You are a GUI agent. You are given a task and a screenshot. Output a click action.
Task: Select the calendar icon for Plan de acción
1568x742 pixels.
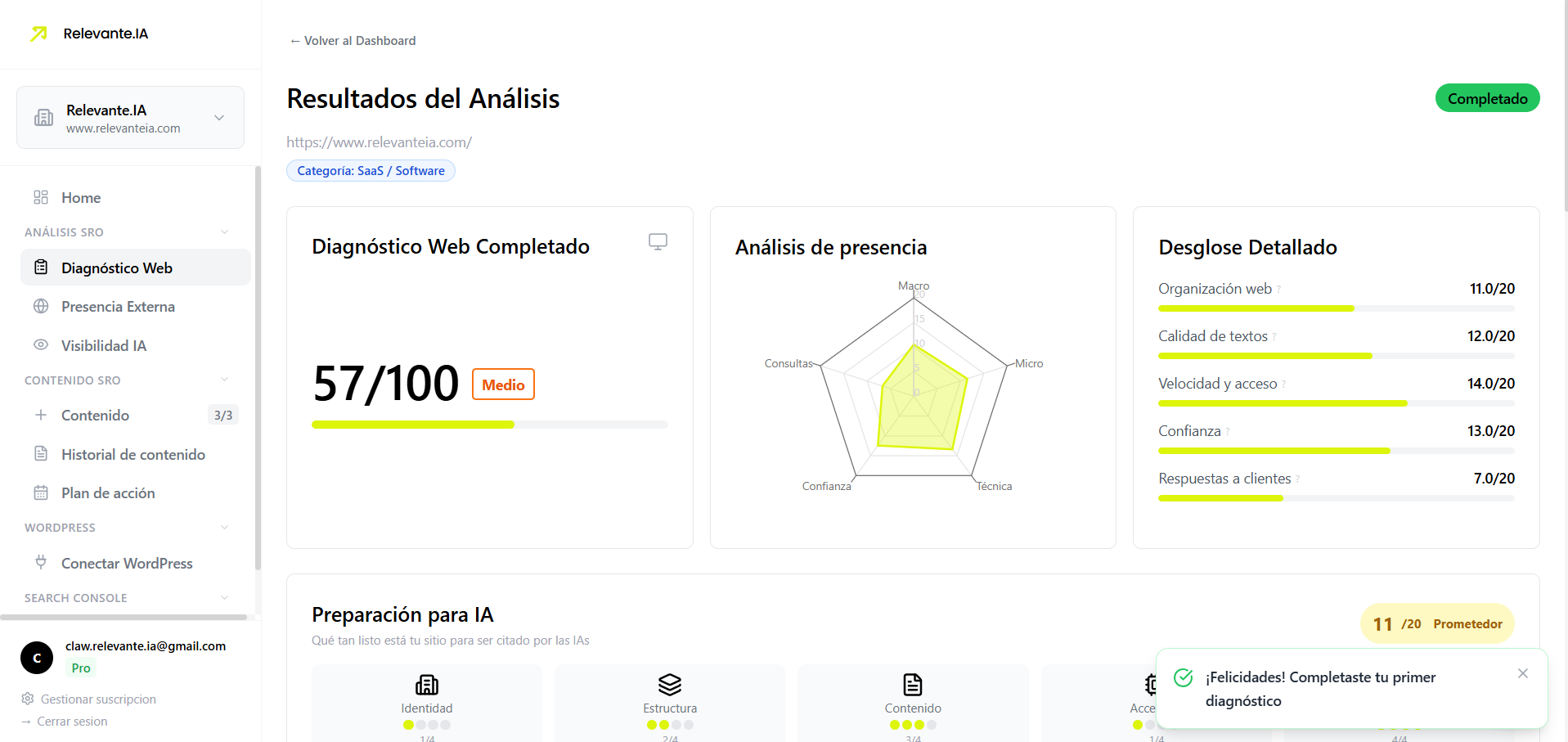point(40,492)
